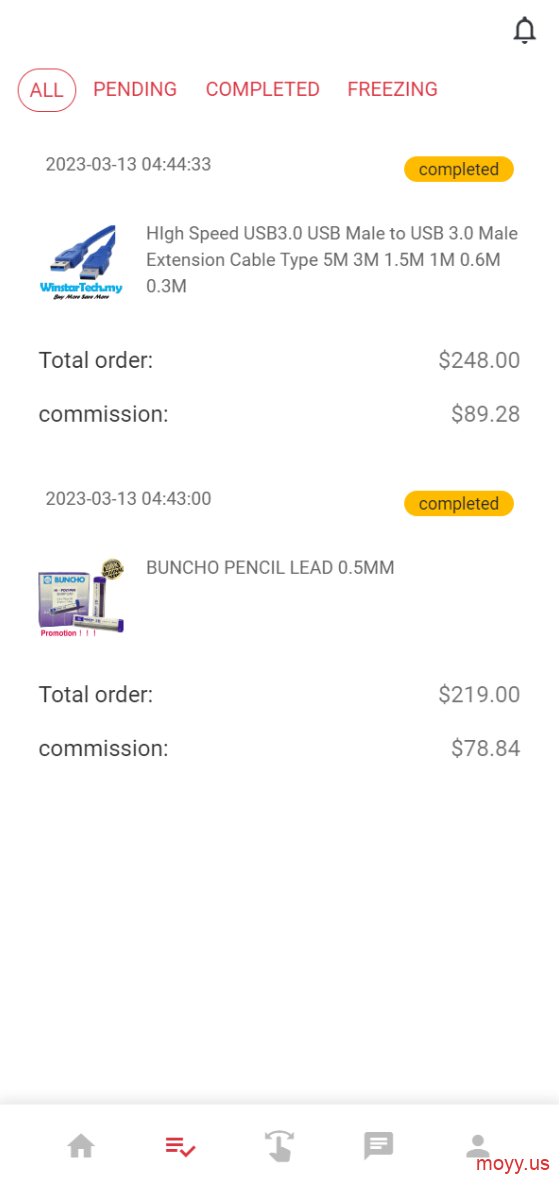Click the USB cable product thumbnail
559x1178 pixels.
coord(81,262)
